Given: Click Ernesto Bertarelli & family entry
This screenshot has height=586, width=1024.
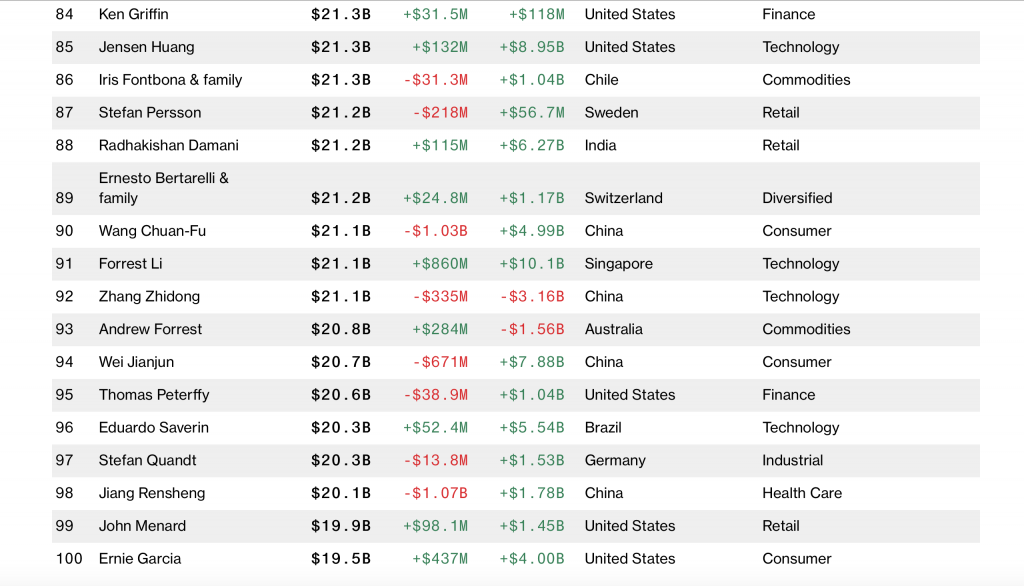Looking at the screenshot, I should 163,188.
